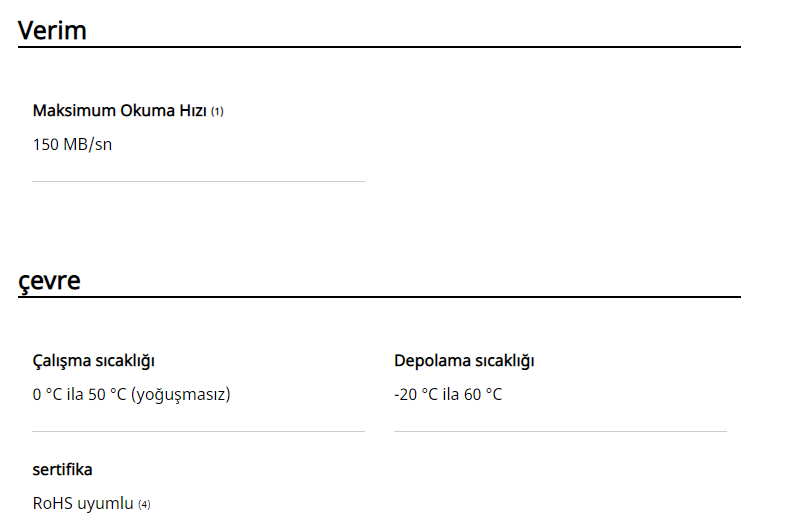Click the word yoğuşmasız in parentheses
Viewport: 791px width, 528px height.
pyautogui.click(x=180, y=395)
